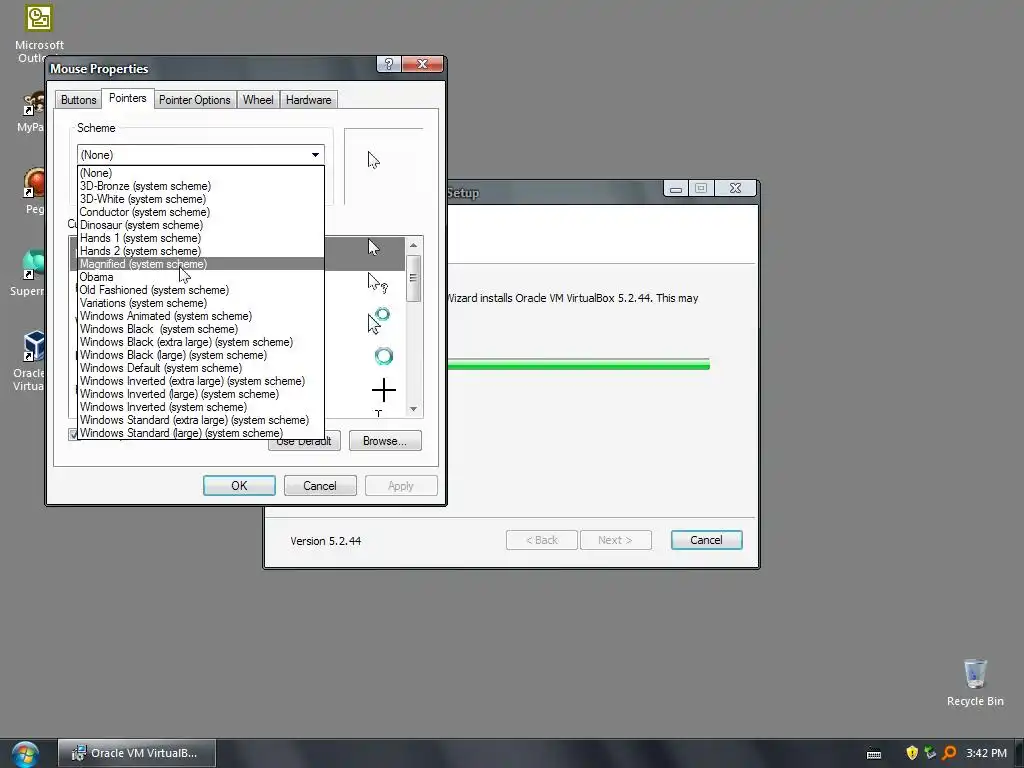Click the help question mark in Mouse Properties
The height and width of the screenshot is (768, 1024).
coord(389,64)
